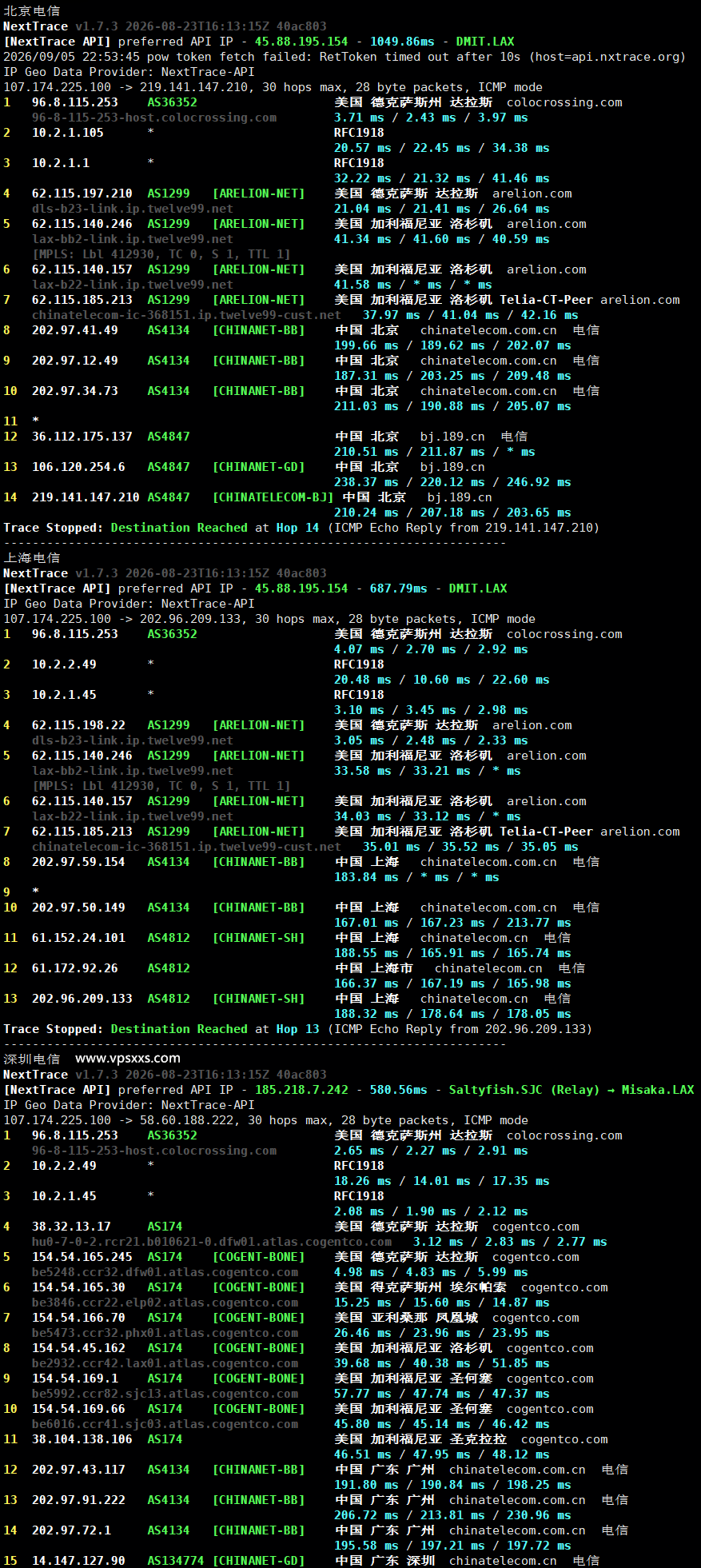701x1568 pixels.
Task: Select the API latency value '1049.86ms'
Action: coord(402,42)
